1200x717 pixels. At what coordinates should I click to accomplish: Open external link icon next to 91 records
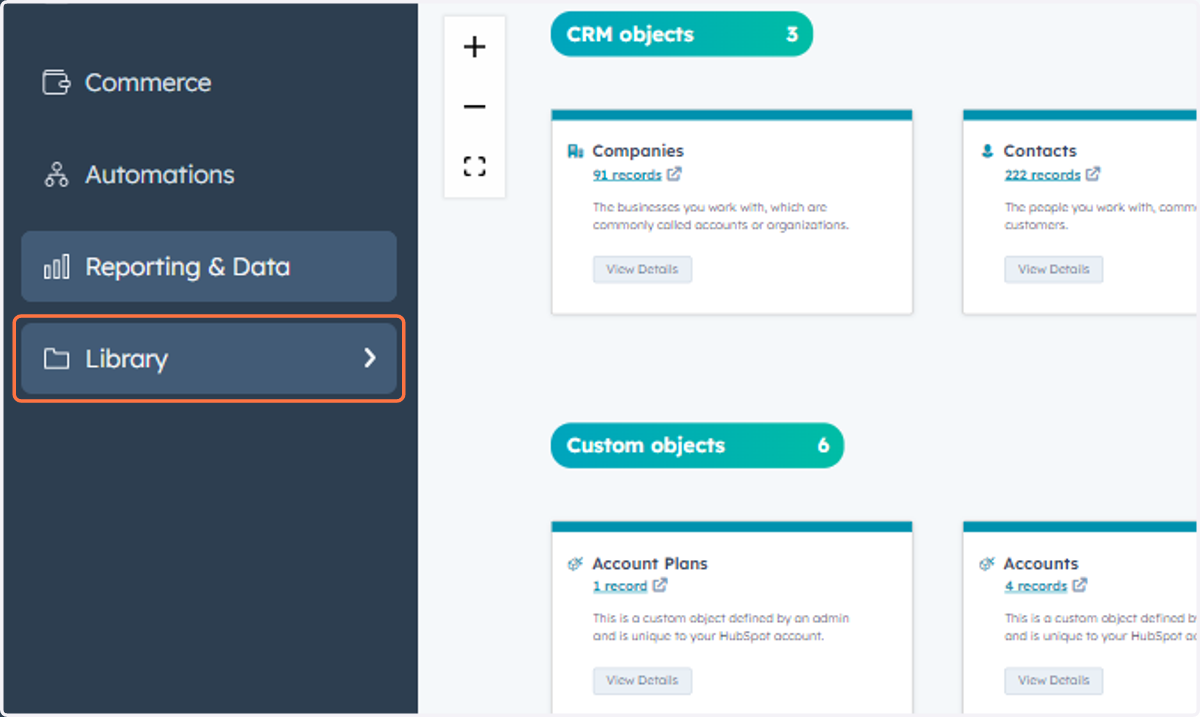point(674,174)
